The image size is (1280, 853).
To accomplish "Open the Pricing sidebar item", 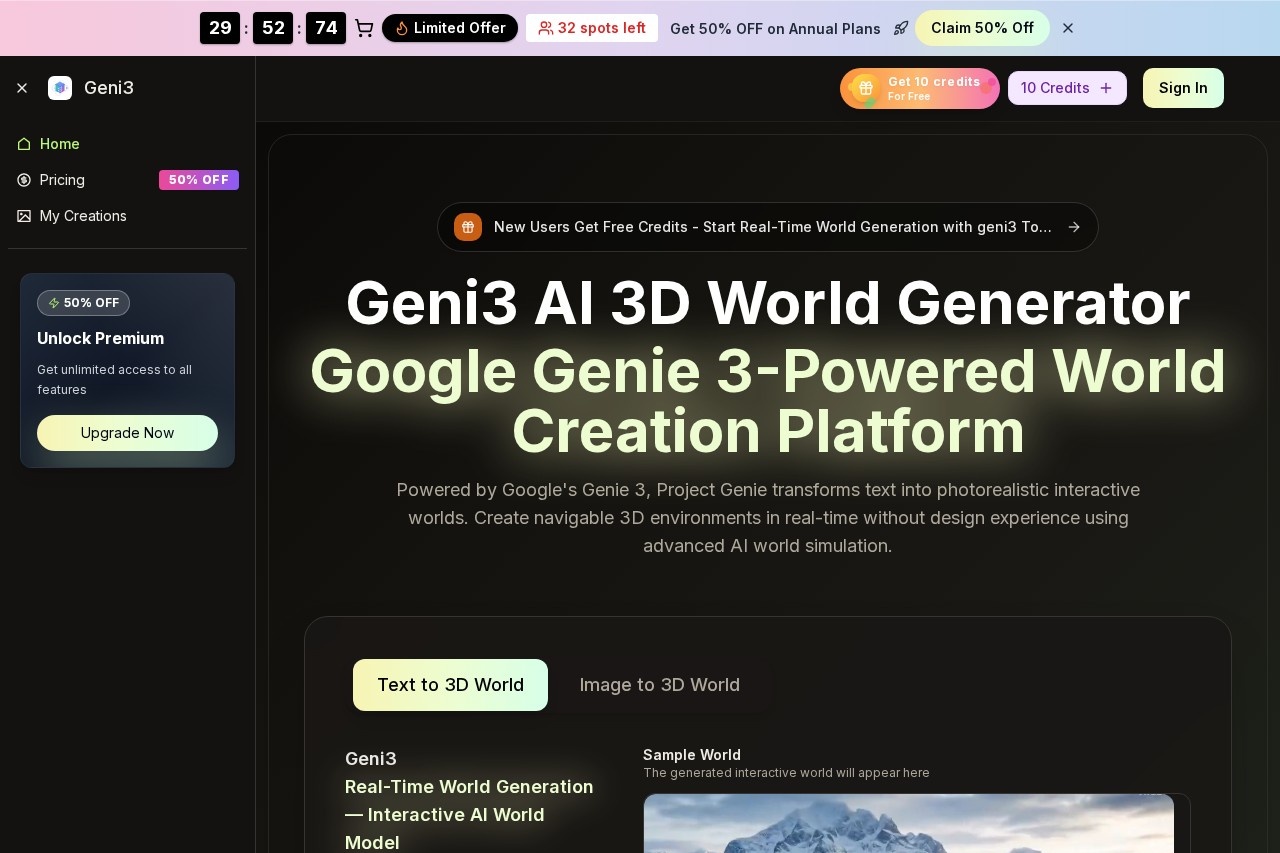I will tap(127, 180).
